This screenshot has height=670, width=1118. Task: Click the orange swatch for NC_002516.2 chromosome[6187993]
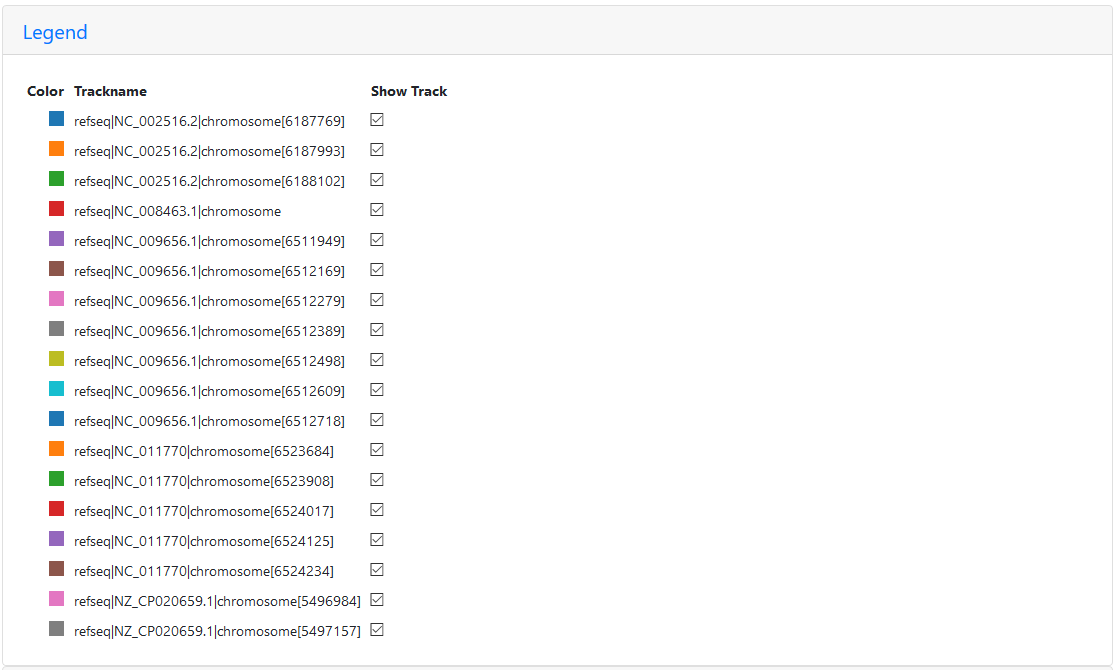pos(56,148)
